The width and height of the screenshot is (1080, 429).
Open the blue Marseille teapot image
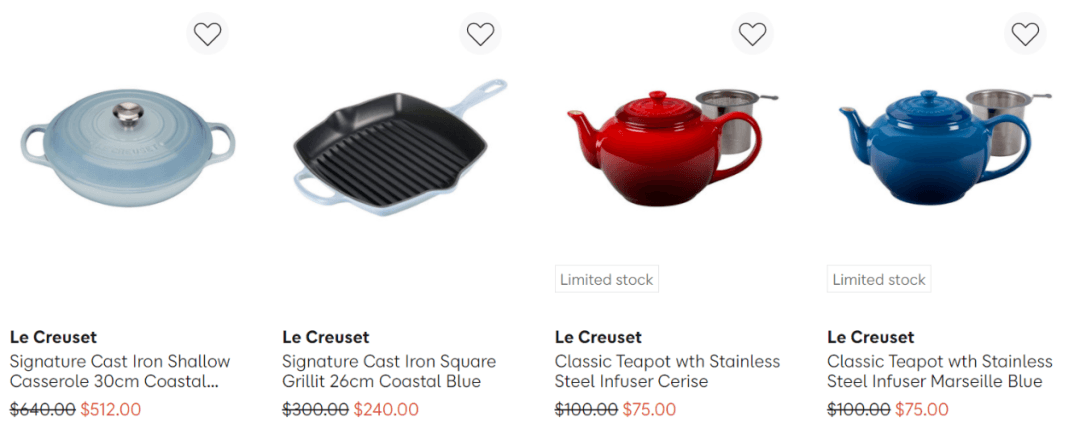point(945,147)
